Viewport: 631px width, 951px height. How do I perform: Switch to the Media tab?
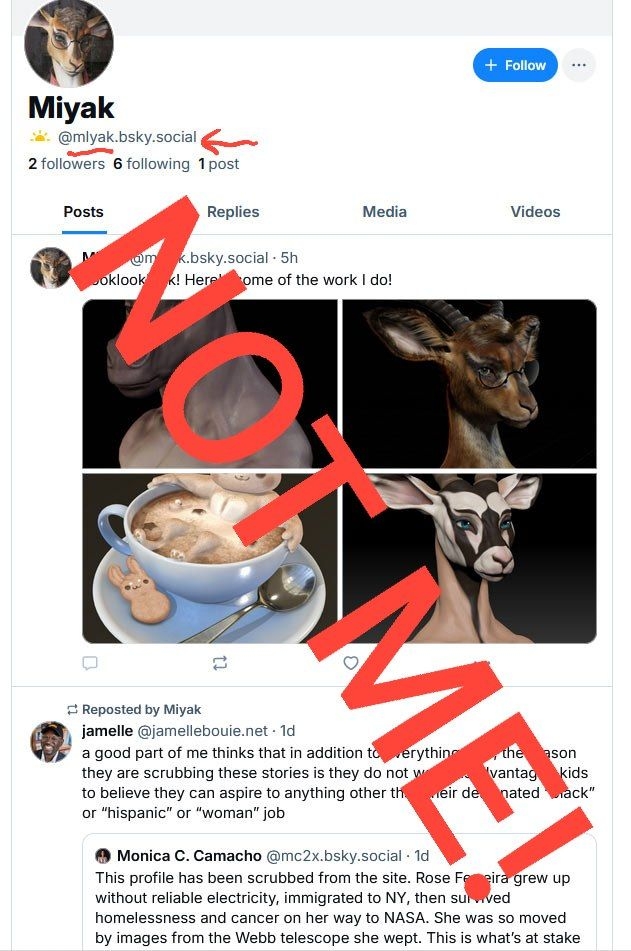pos(385,212)
